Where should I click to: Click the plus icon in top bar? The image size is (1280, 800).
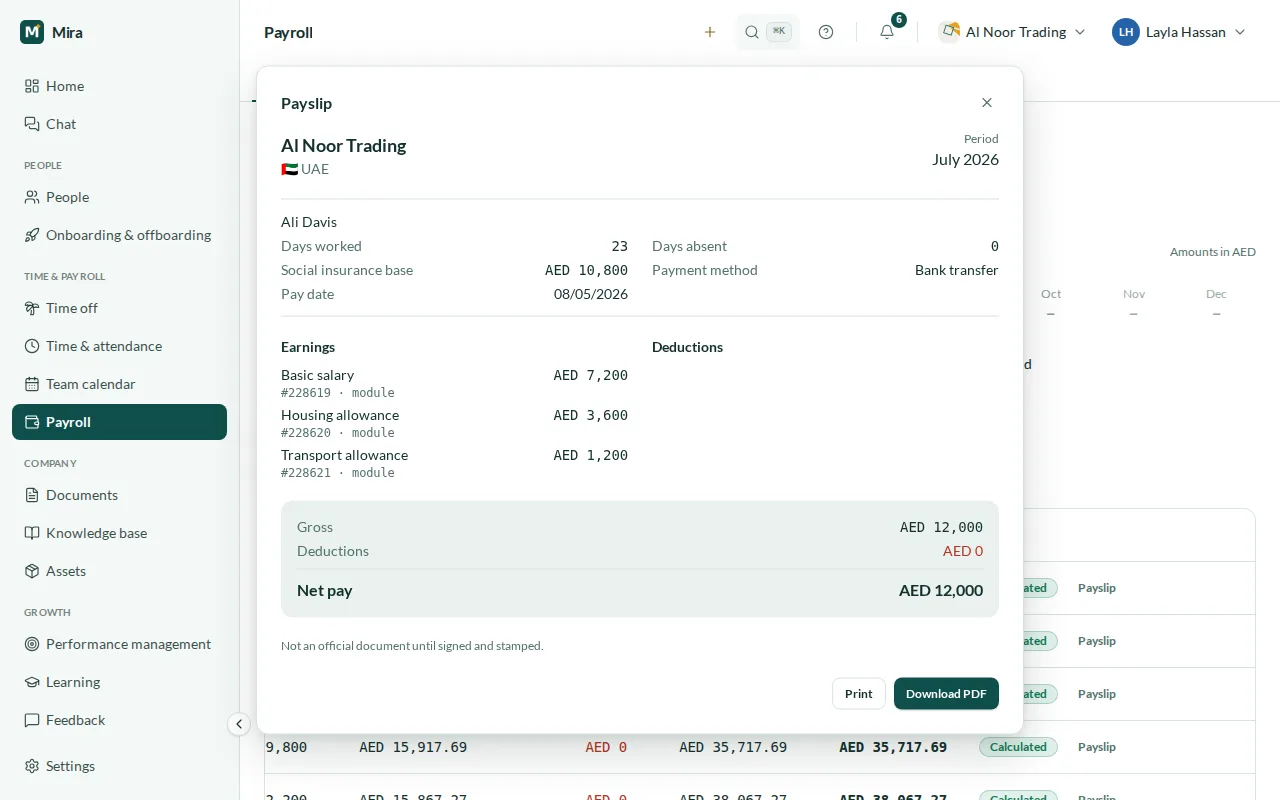point(710,32)
